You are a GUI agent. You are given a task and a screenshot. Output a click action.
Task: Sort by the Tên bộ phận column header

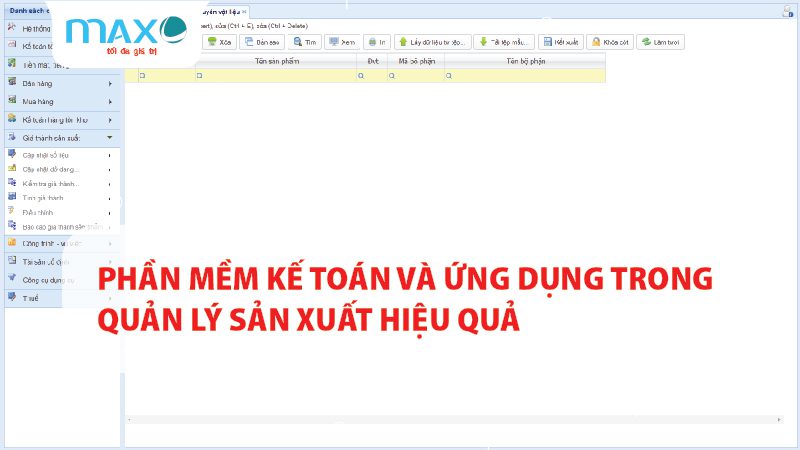tap(526, 61)
